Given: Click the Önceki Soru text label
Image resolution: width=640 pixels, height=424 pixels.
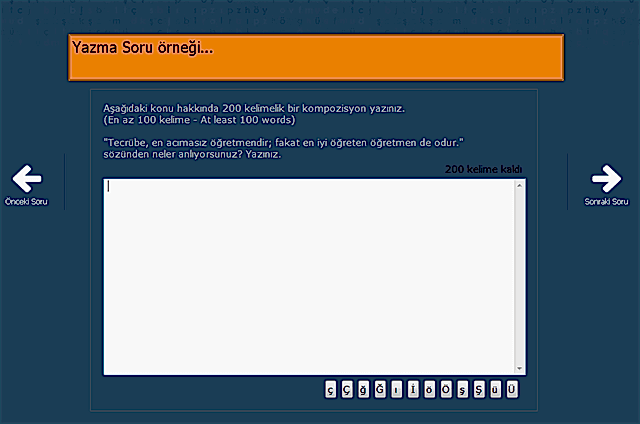Looking at the screenshot, I should coord(27,201).
